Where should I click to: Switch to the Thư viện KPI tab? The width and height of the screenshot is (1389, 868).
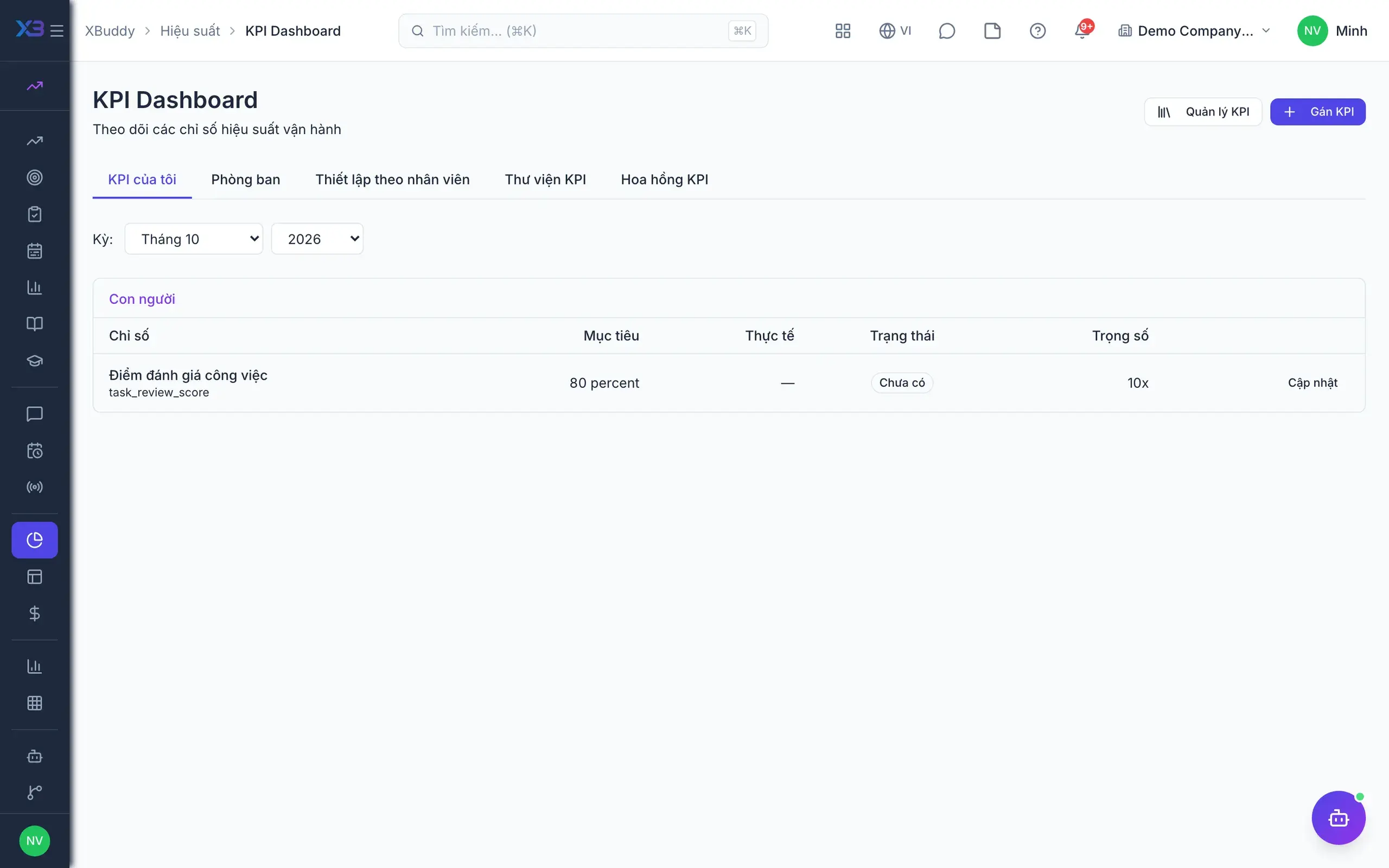coord(545,180)
